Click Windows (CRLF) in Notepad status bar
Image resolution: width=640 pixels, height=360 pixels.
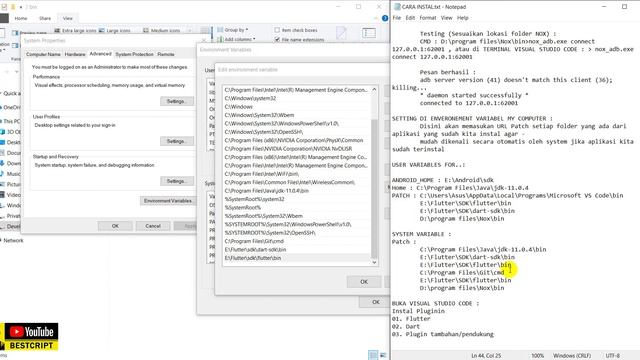coord(572,356)
